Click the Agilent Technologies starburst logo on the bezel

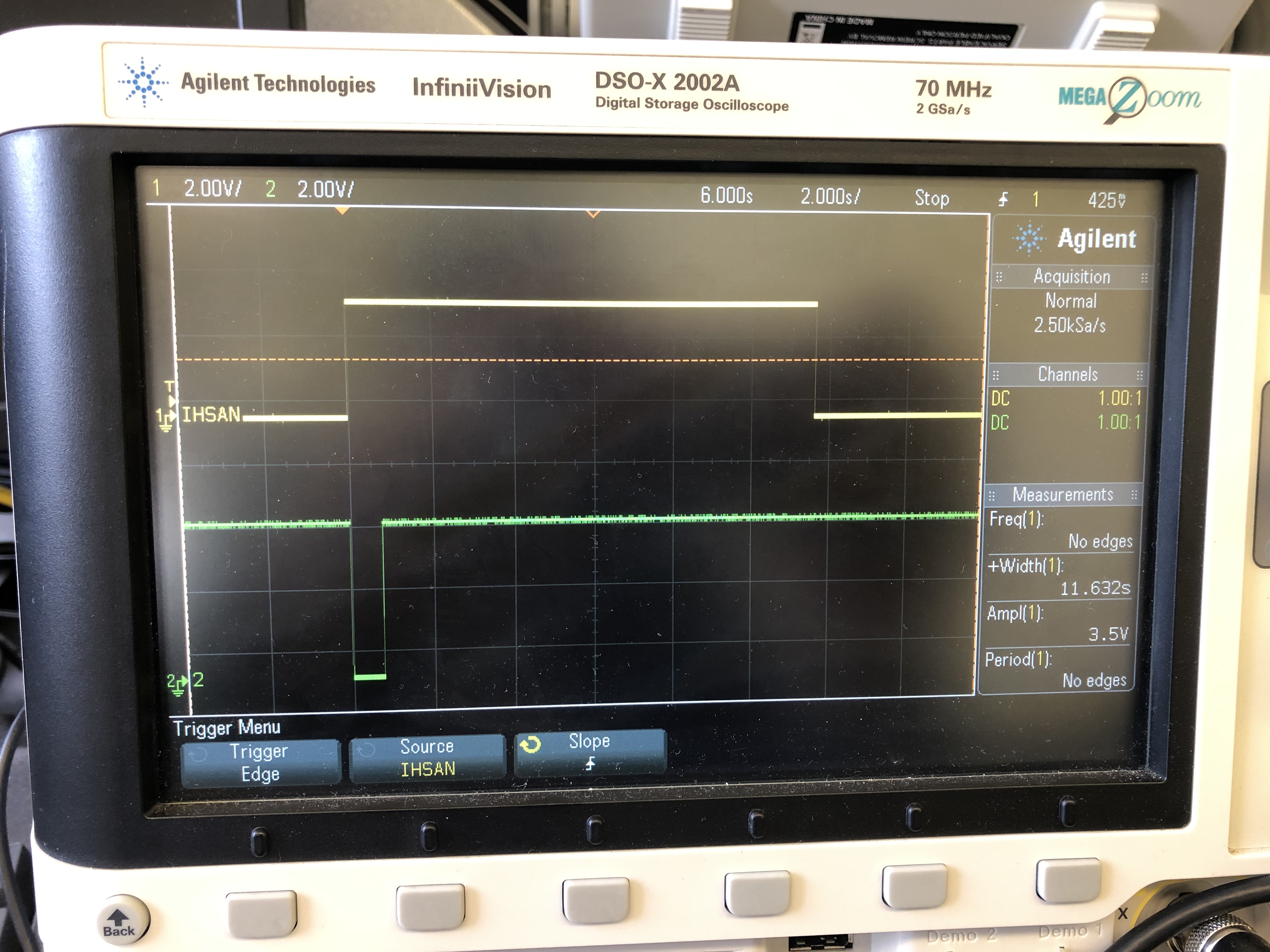tap(143, 82)
